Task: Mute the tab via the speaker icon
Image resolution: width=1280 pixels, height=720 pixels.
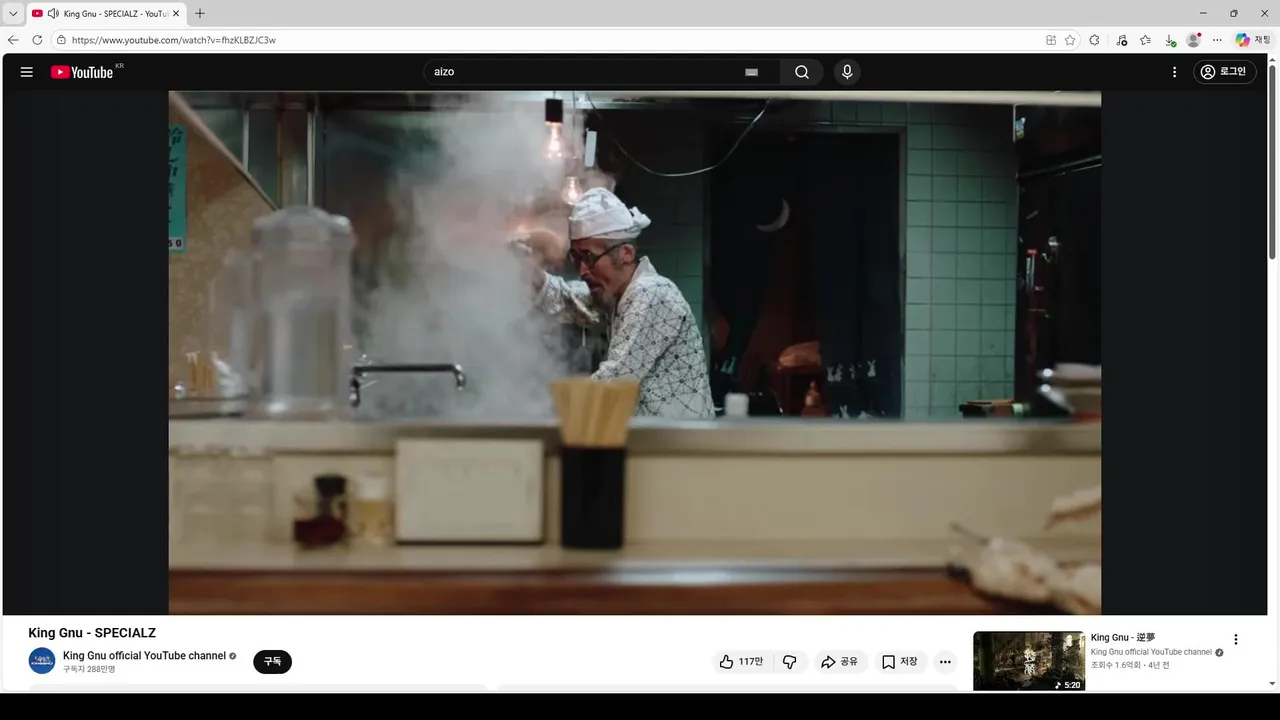Action: pos(53,14)
